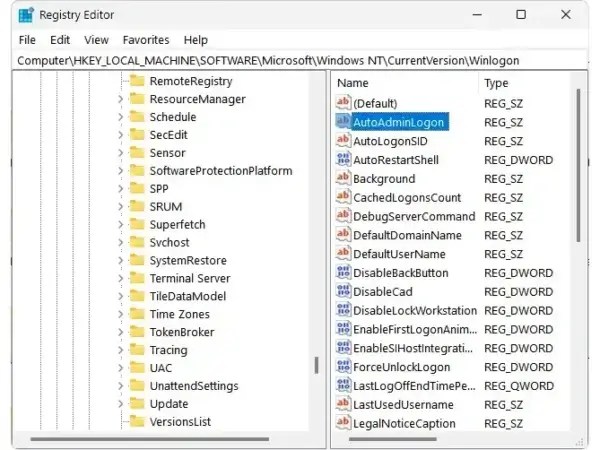600x450 pixels.
Task: Expand the SystemRestore key
Action: (x=121, y=260)
